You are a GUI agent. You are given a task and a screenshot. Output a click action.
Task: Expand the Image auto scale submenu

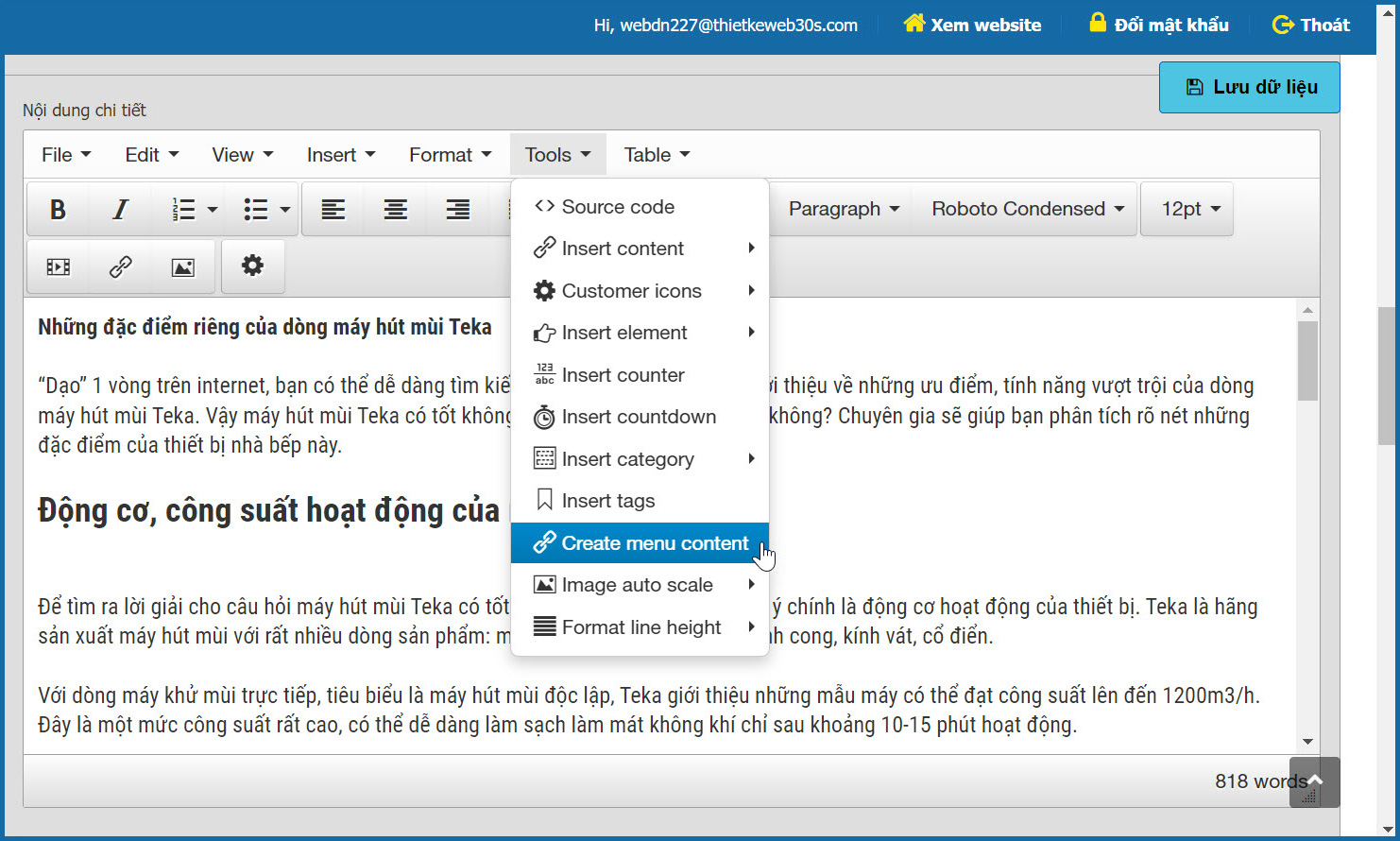(640, 585)
